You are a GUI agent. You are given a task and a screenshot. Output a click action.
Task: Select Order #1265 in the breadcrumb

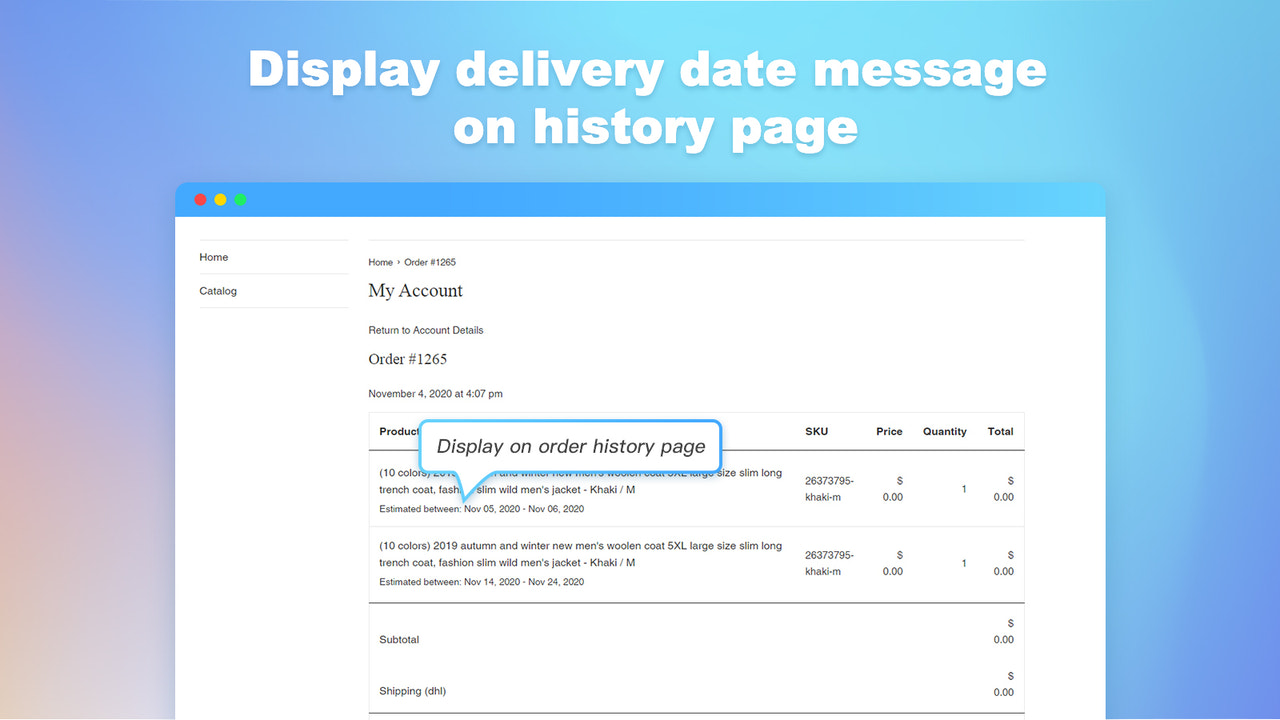click(x=430, y=262)
